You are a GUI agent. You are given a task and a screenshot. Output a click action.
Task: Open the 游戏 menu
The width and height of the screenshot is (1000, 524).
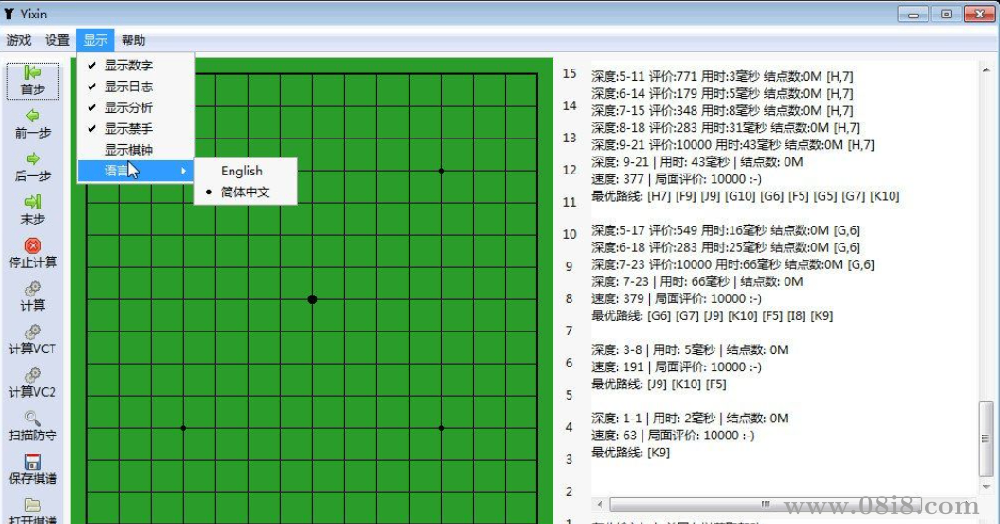(19, 41)
